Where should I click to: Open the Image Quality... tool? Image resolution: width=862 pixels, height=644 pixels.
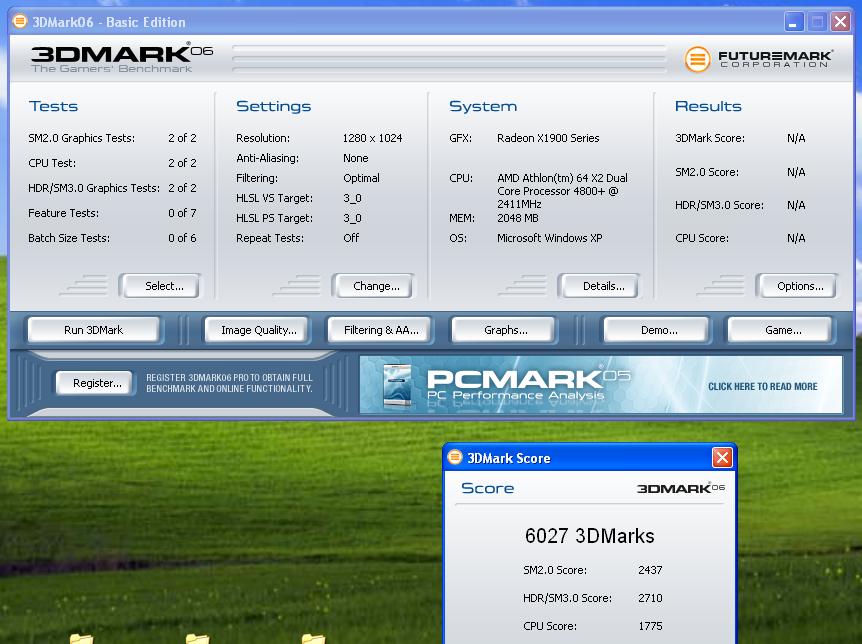point(258,330)
